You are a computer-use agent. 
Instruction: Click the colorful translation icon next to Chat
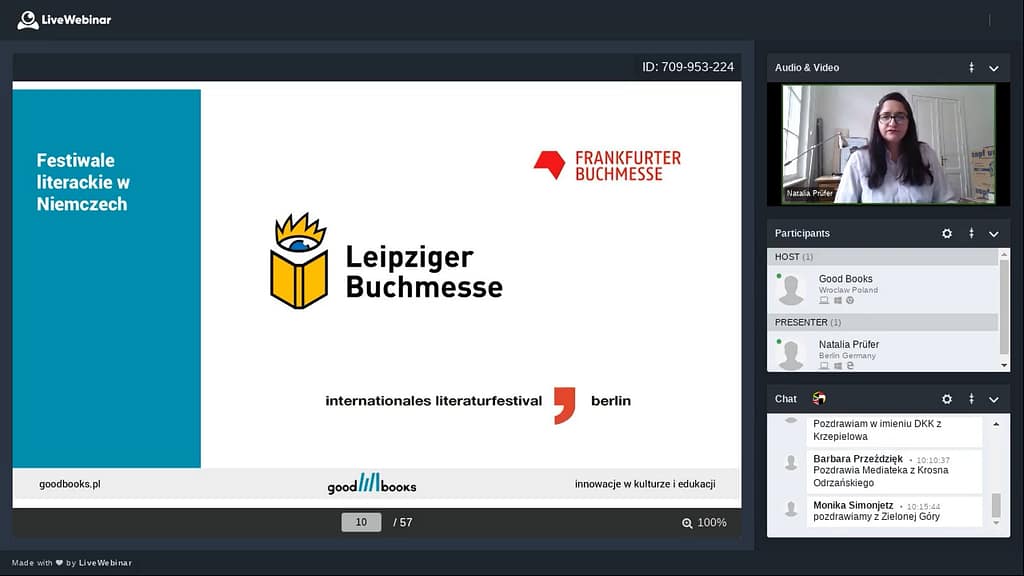819,399
